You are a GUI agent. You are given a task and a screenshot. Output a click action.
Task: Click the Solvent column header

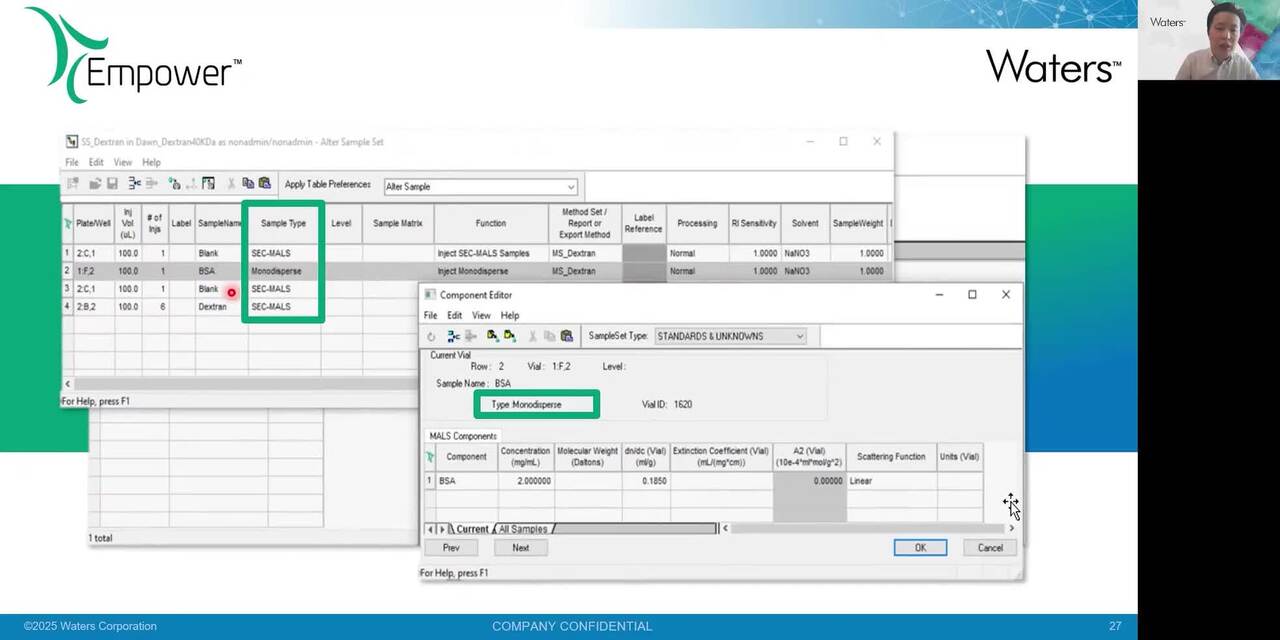click(x=805, y=223)
